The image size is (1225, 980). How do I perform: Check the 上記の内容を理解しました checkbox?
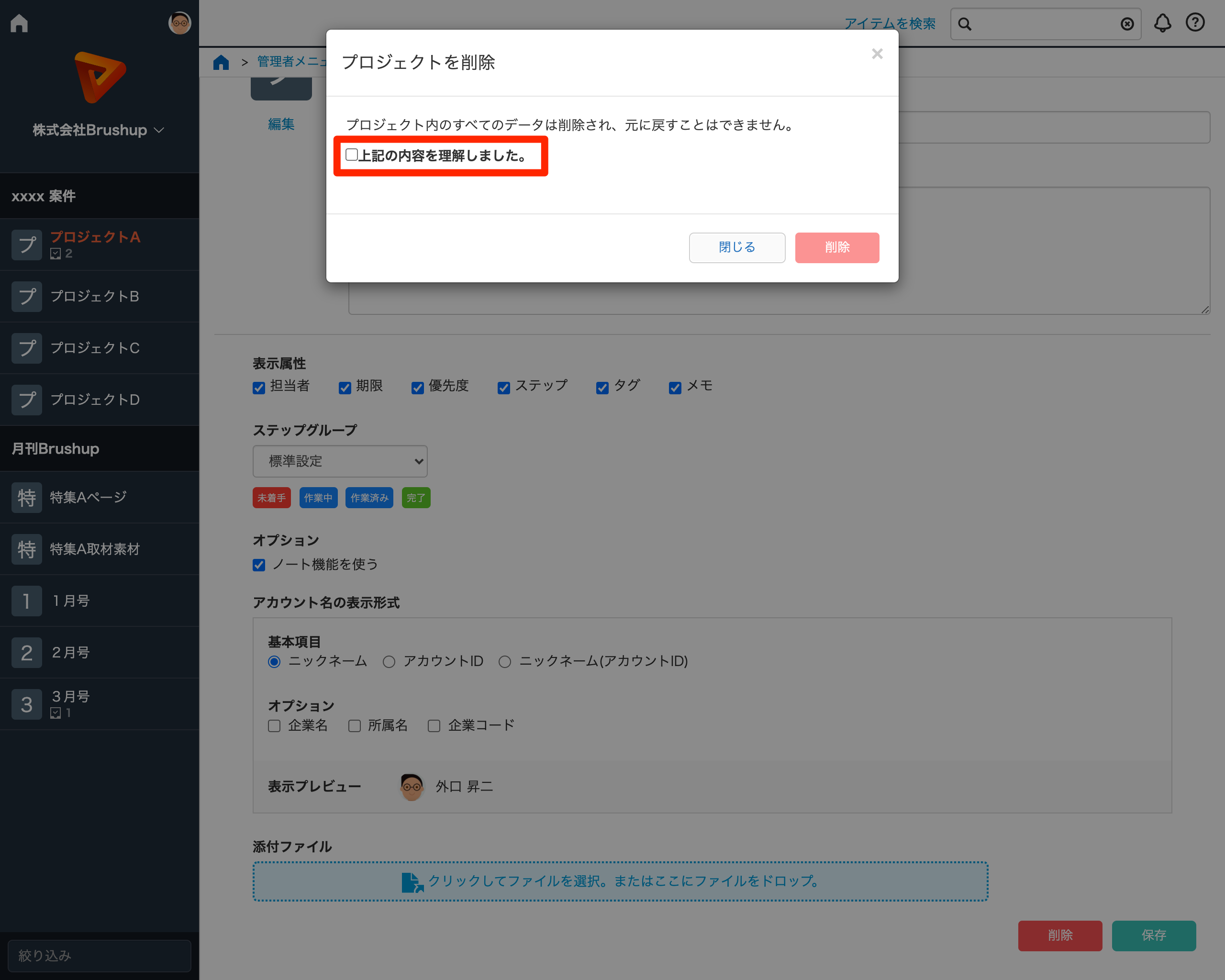[x=352, y=155]
